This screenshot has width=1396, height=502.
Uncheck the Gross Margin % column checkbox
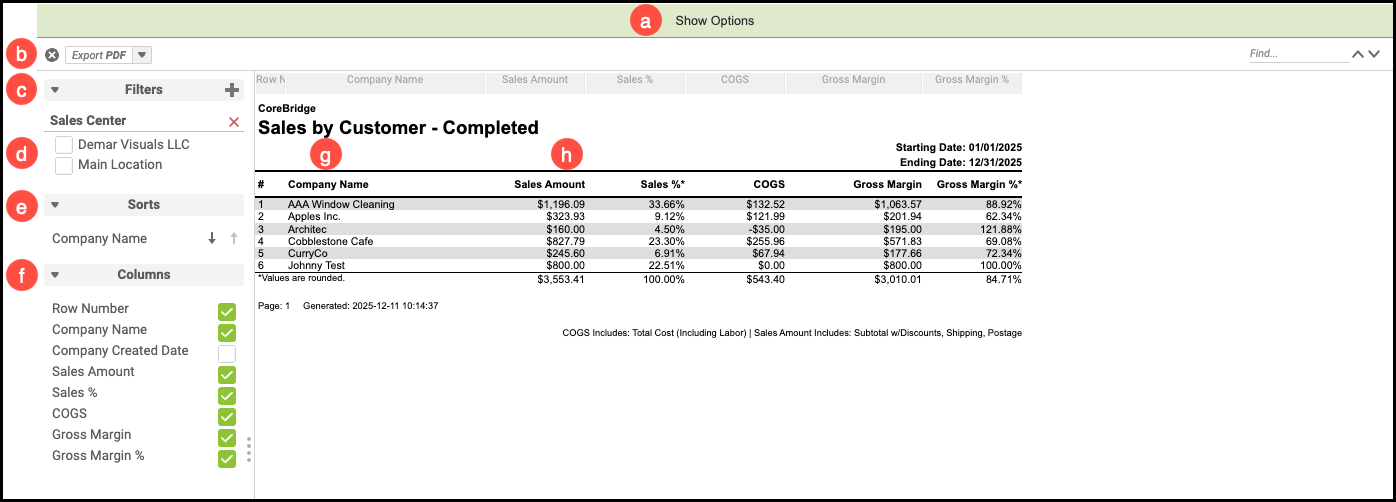click(227, 459)
